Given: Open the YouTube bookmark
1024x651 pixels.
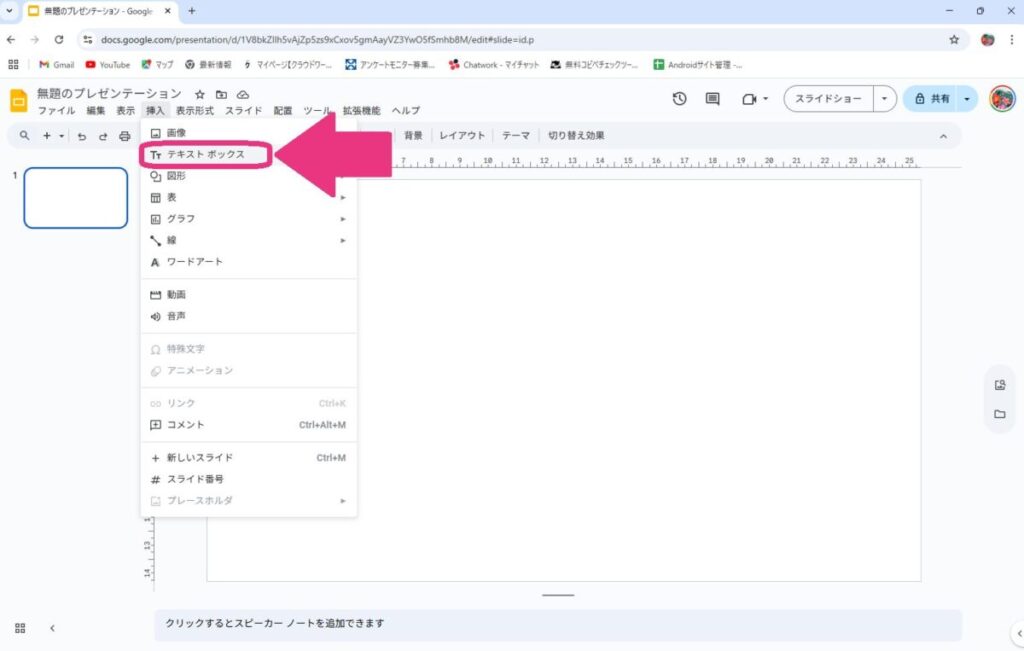Looking at the screenshot, I should point(108,65).
